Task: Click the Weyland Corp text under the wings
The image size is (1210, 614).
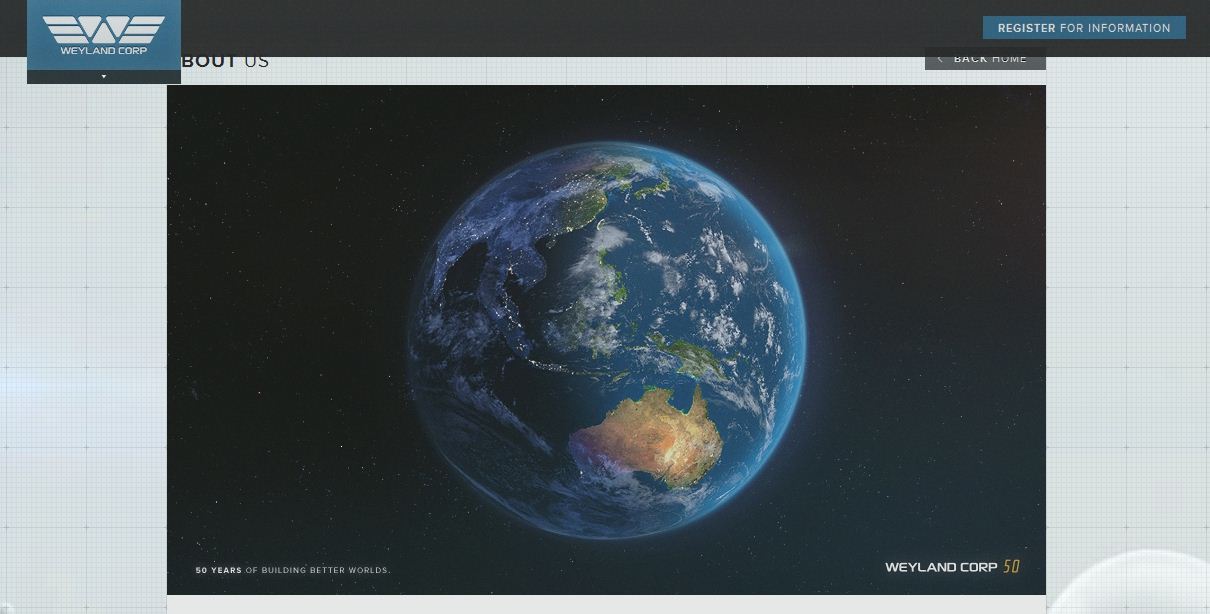Action: point(103,50)
